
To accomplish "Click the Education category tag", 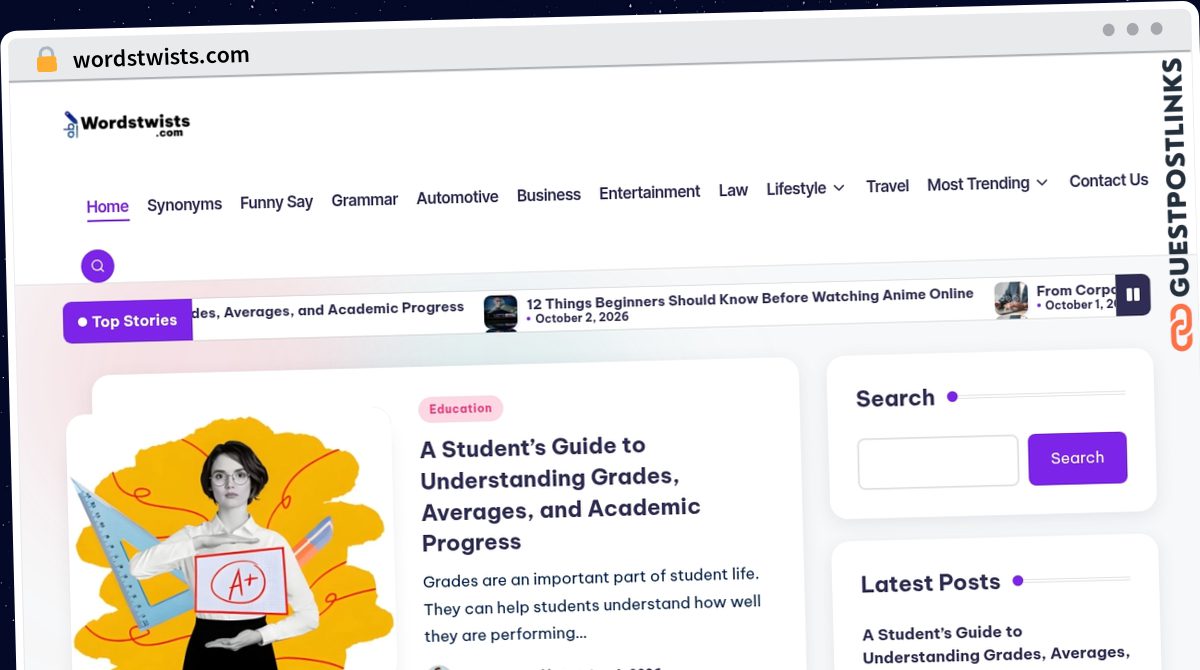I will click(460, 408).
